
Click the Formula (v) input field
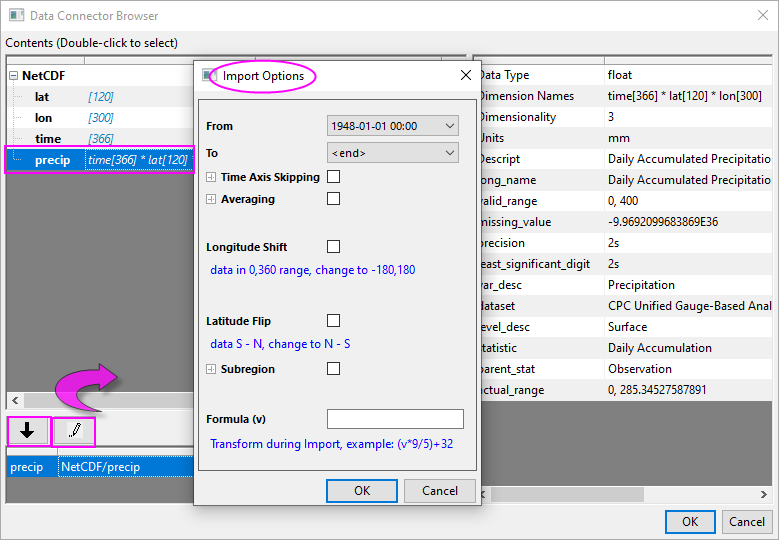395,419
